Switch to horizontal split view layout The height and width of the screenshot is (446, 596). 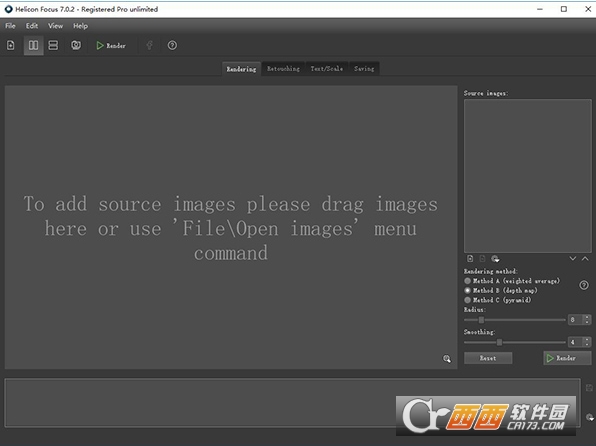(53, 45)
